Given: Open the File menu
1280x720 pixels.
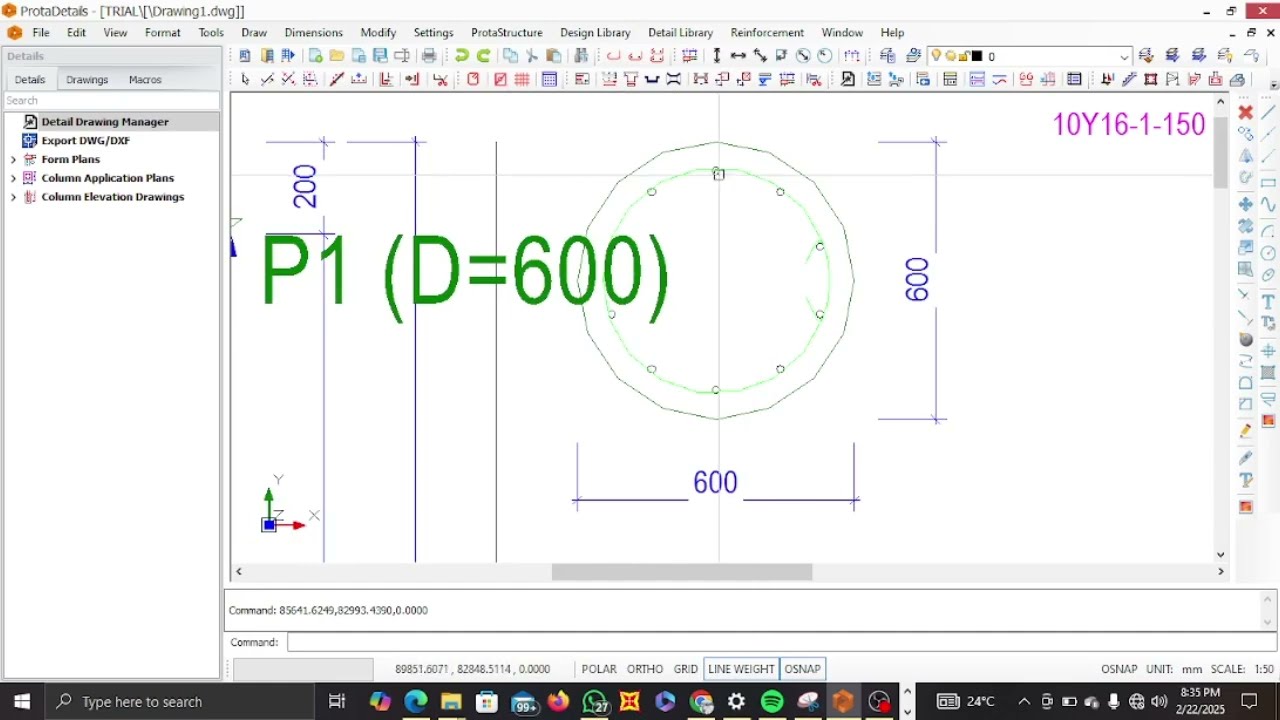Looking at the screenshot, I should point(41,33).
